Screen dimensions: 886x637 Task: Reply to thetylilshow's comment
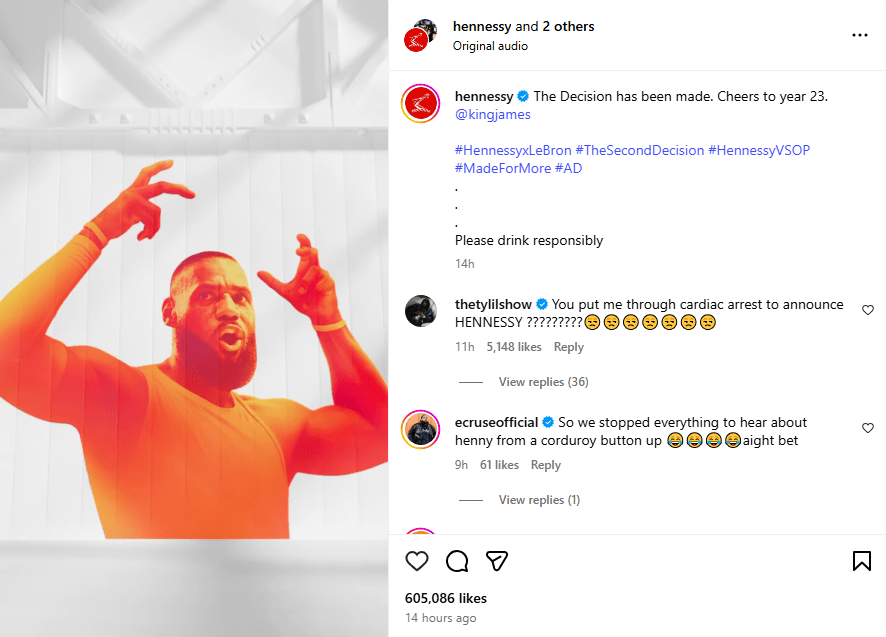click(x=568, y=347)
